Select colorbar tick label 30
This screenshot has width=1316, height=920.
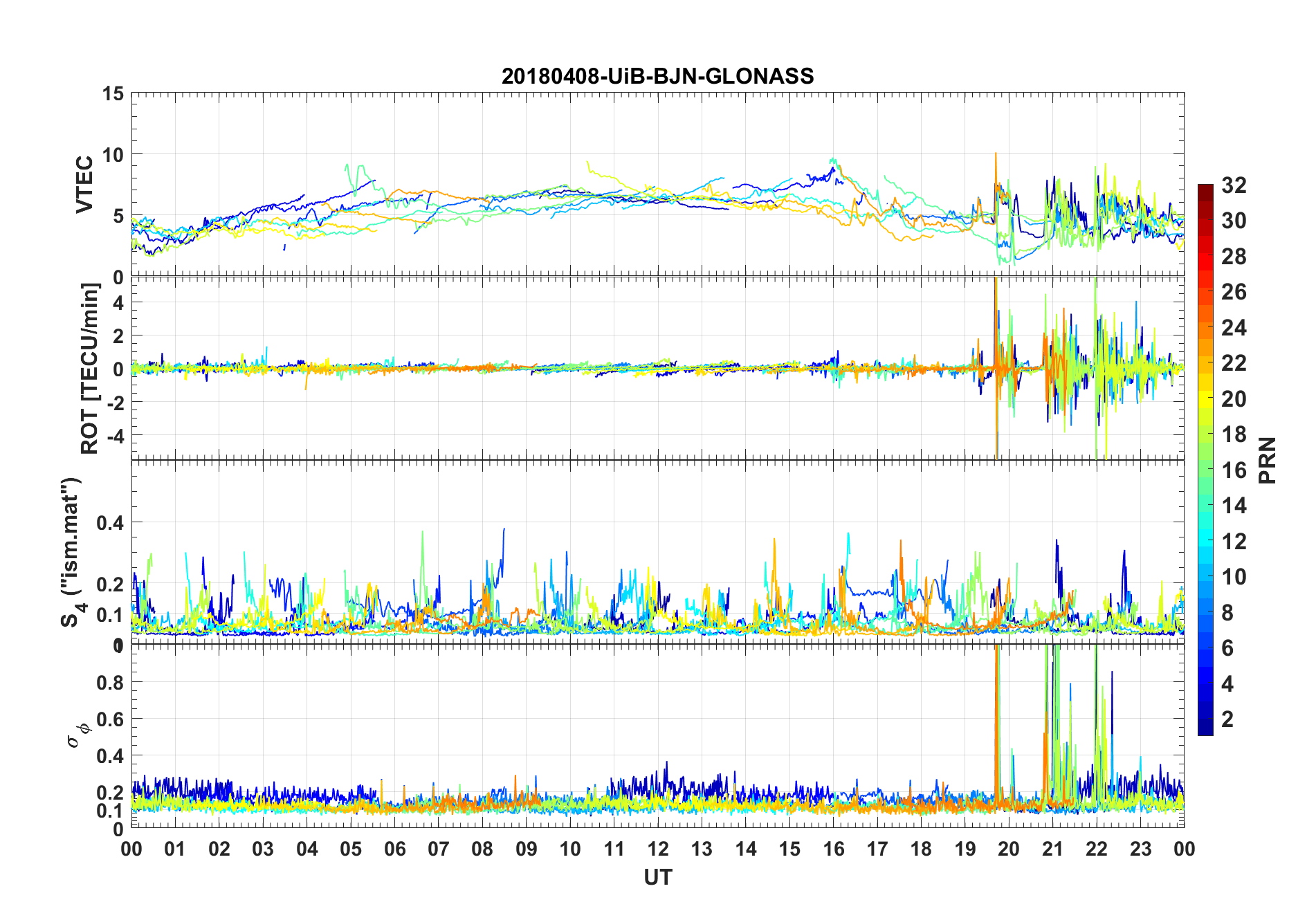pyautogui.click(x=1234, y=221)
